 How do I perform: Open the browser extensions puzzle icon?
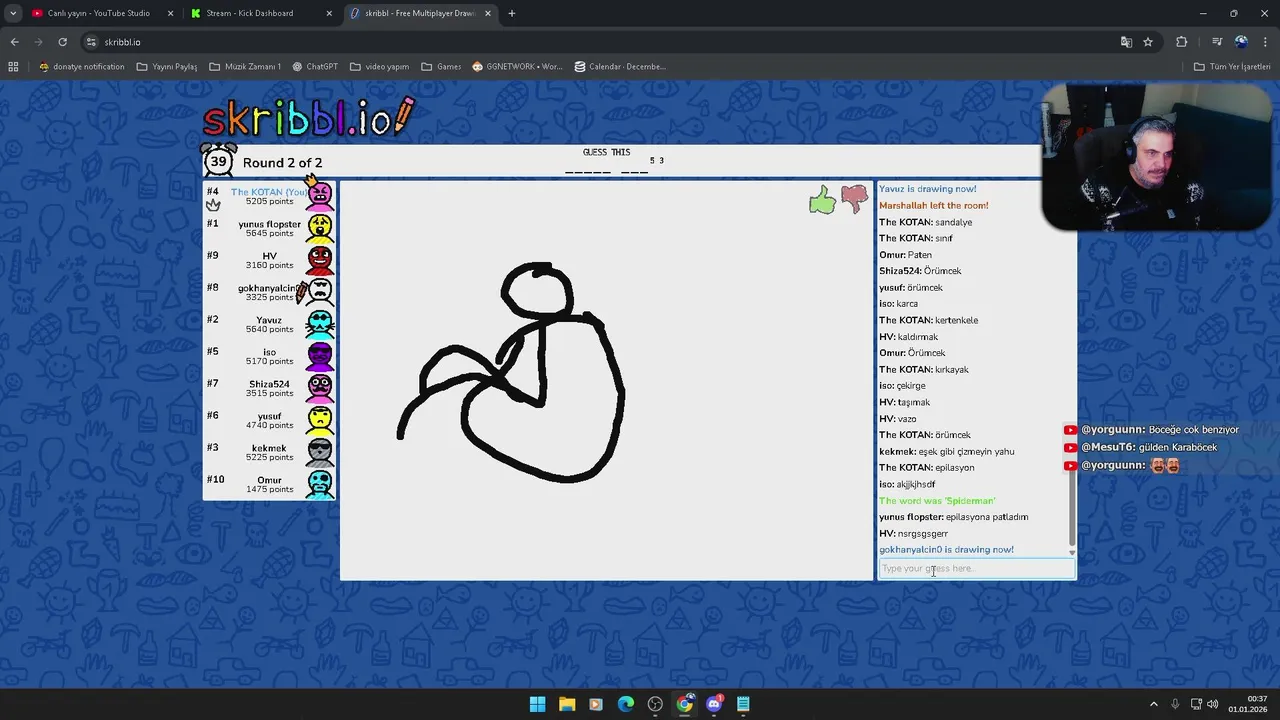click(x=1182, y=42)
